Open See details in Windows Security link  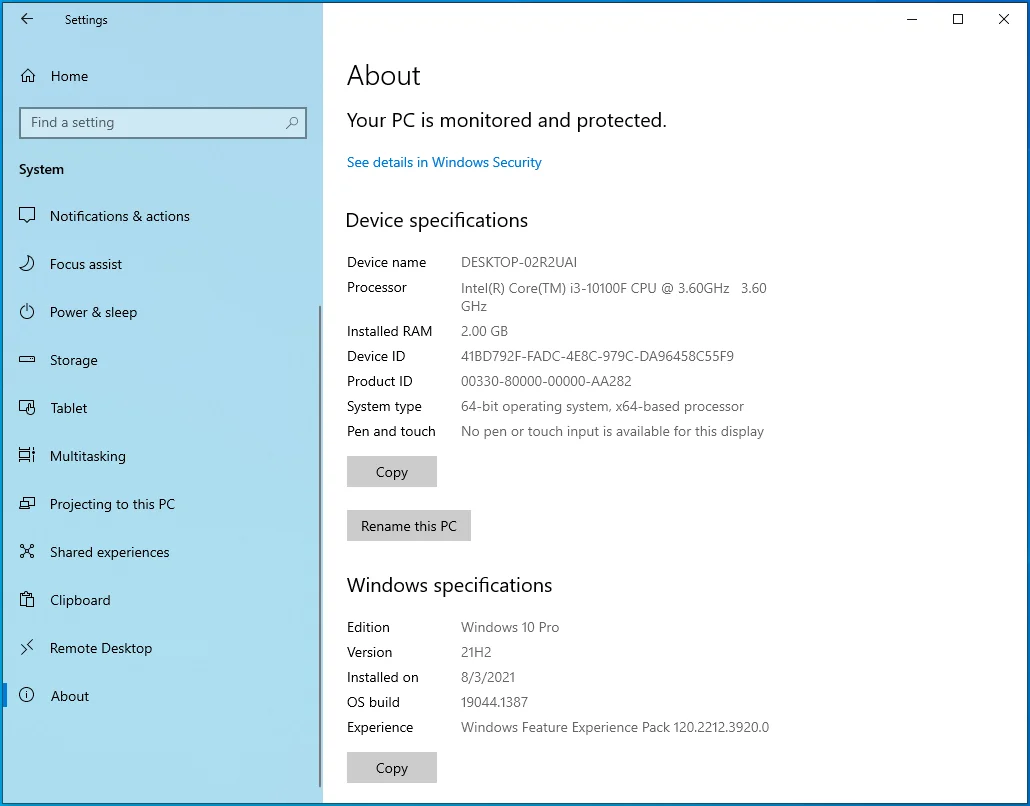pos(444,162)
